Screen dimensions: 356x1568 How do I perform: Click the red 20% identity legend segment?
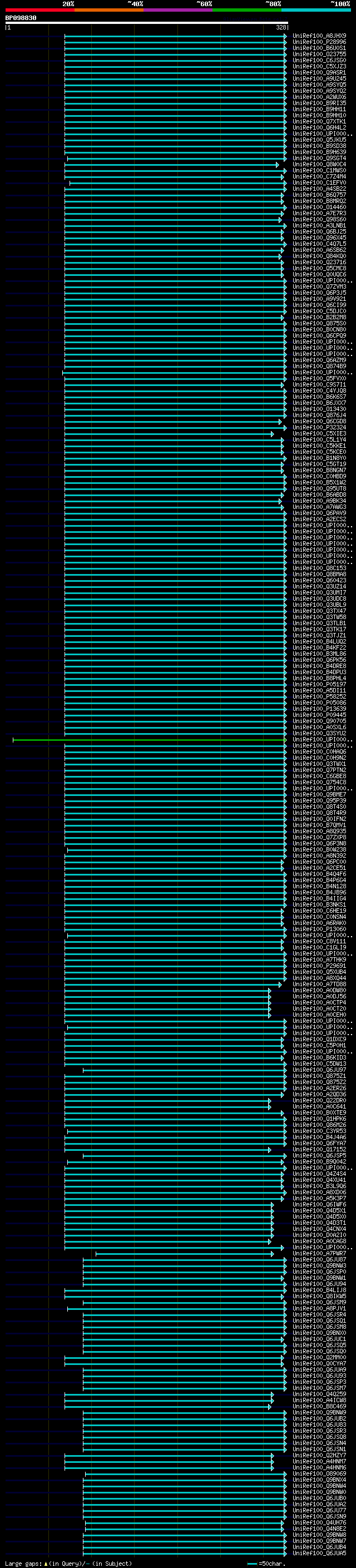[x=39, y=11]
